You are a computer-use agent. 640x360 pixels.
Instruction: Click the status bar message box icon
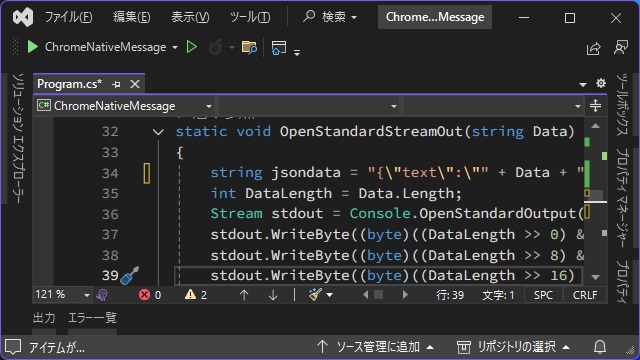pos(13,347)
